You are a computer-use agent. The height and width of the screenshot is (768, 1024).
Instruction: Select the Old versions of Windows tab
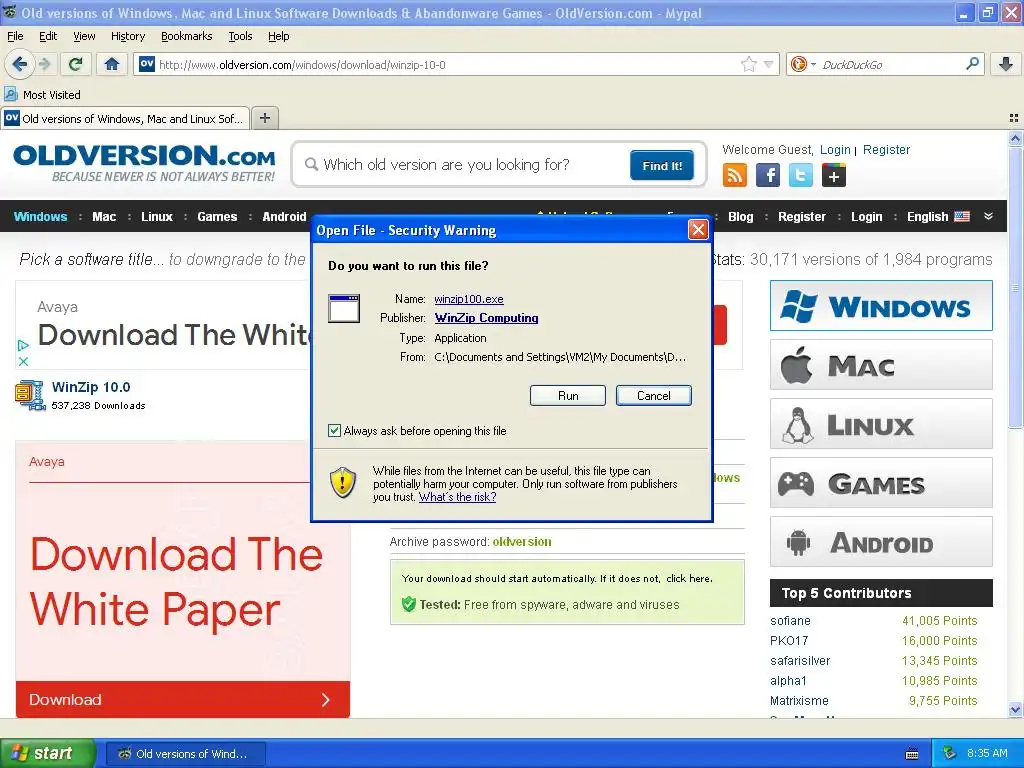[x=125, y=118]
